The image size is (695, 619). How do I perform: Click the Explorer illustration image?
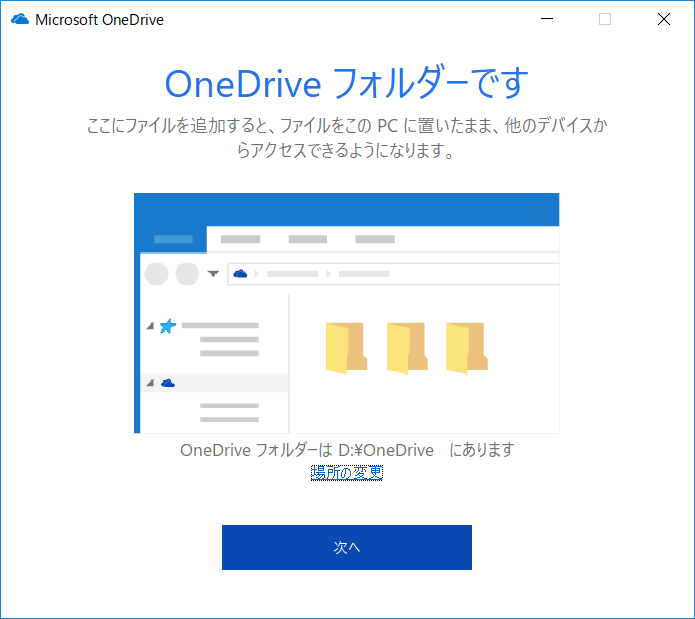[347, 313]
